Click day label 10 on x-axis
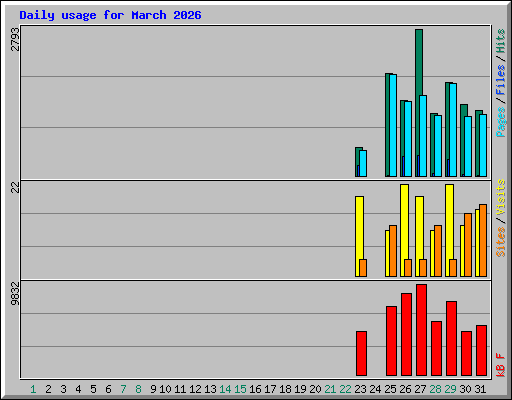Viewport: 512px width, 400px height. coord(165,389)
